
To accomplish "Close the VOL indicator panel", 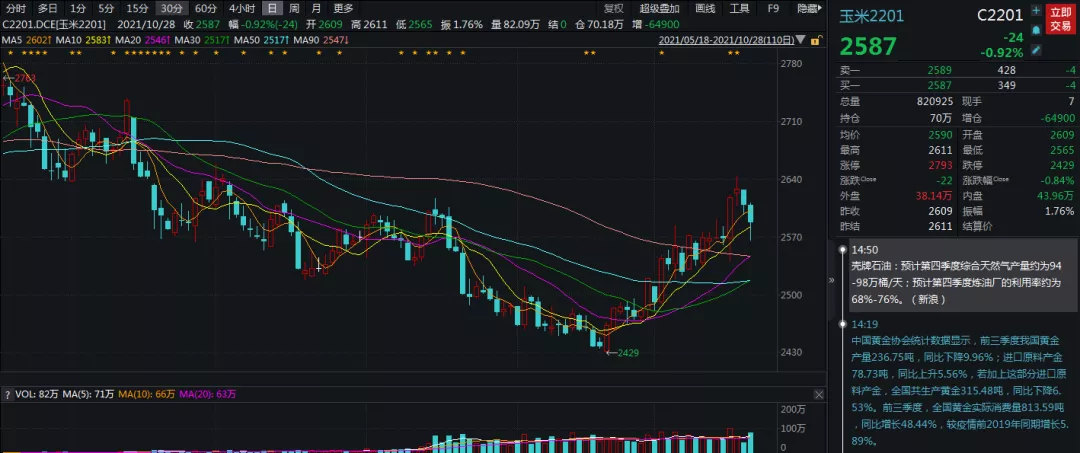I will [x=818, y=394].
